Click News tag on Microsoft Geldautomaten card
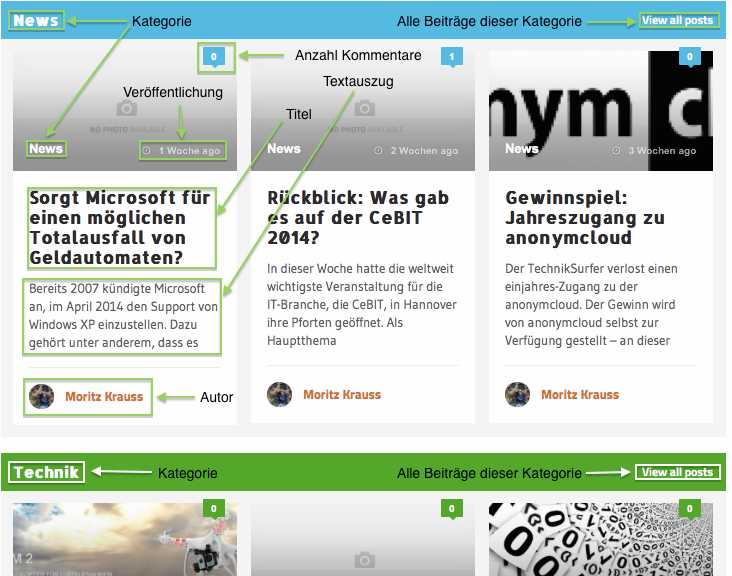This screenshot has height=576, width=732. pyautogui.click(x=46, y=149)
